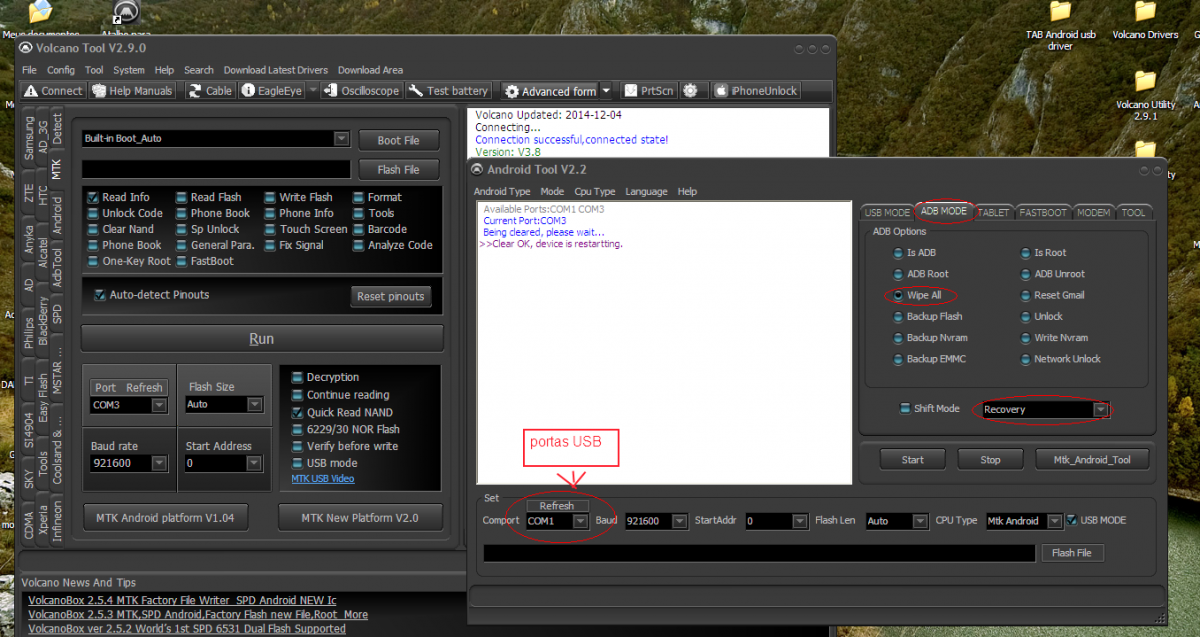Open Help Manuals from the toolbar

[132, 91]
